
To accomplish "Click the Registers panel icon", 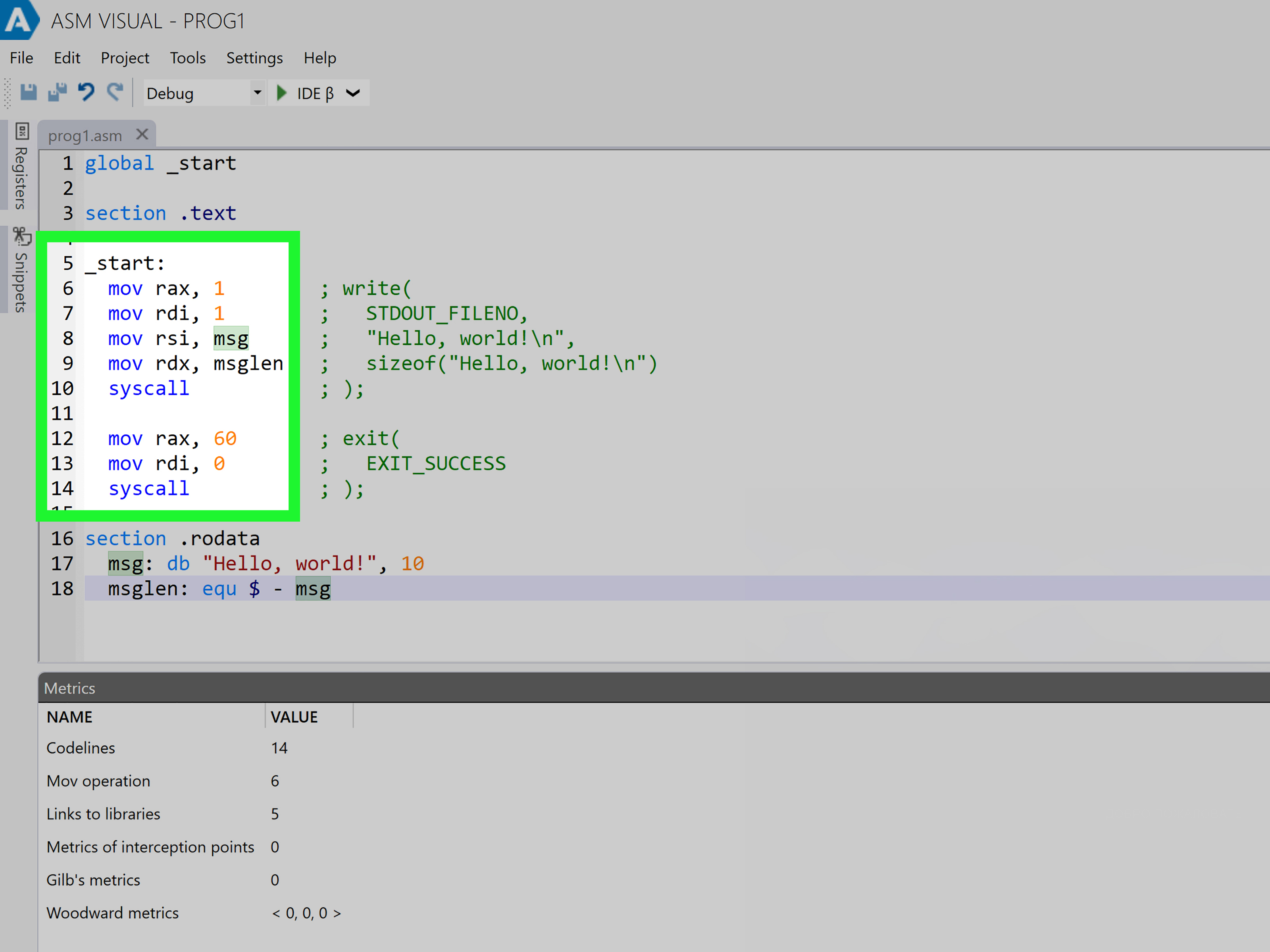I will click(x=22, y=131).
